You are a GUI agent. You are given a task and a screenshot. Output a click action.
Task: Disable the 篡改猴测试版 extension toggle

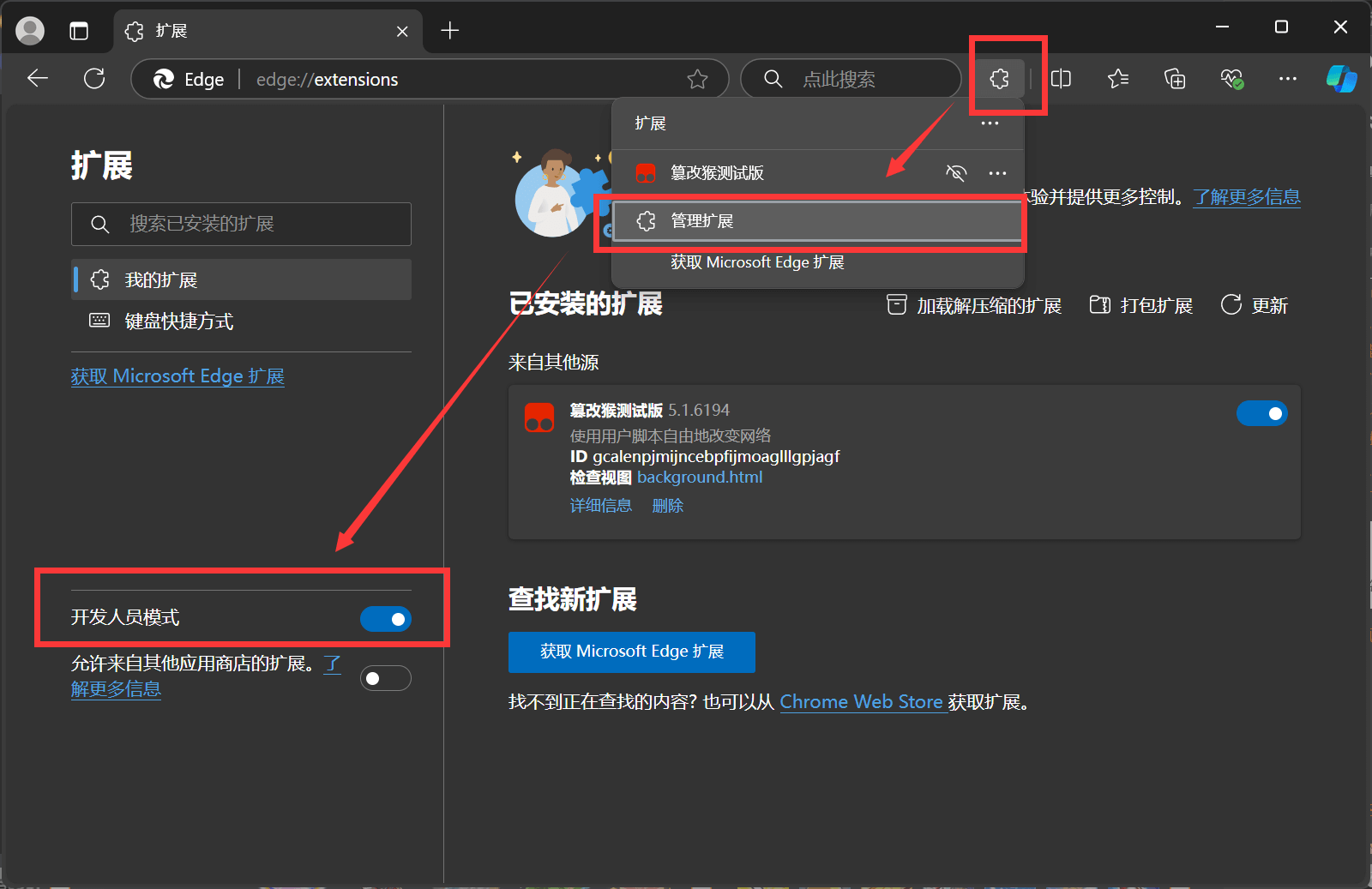[1261, 413]
